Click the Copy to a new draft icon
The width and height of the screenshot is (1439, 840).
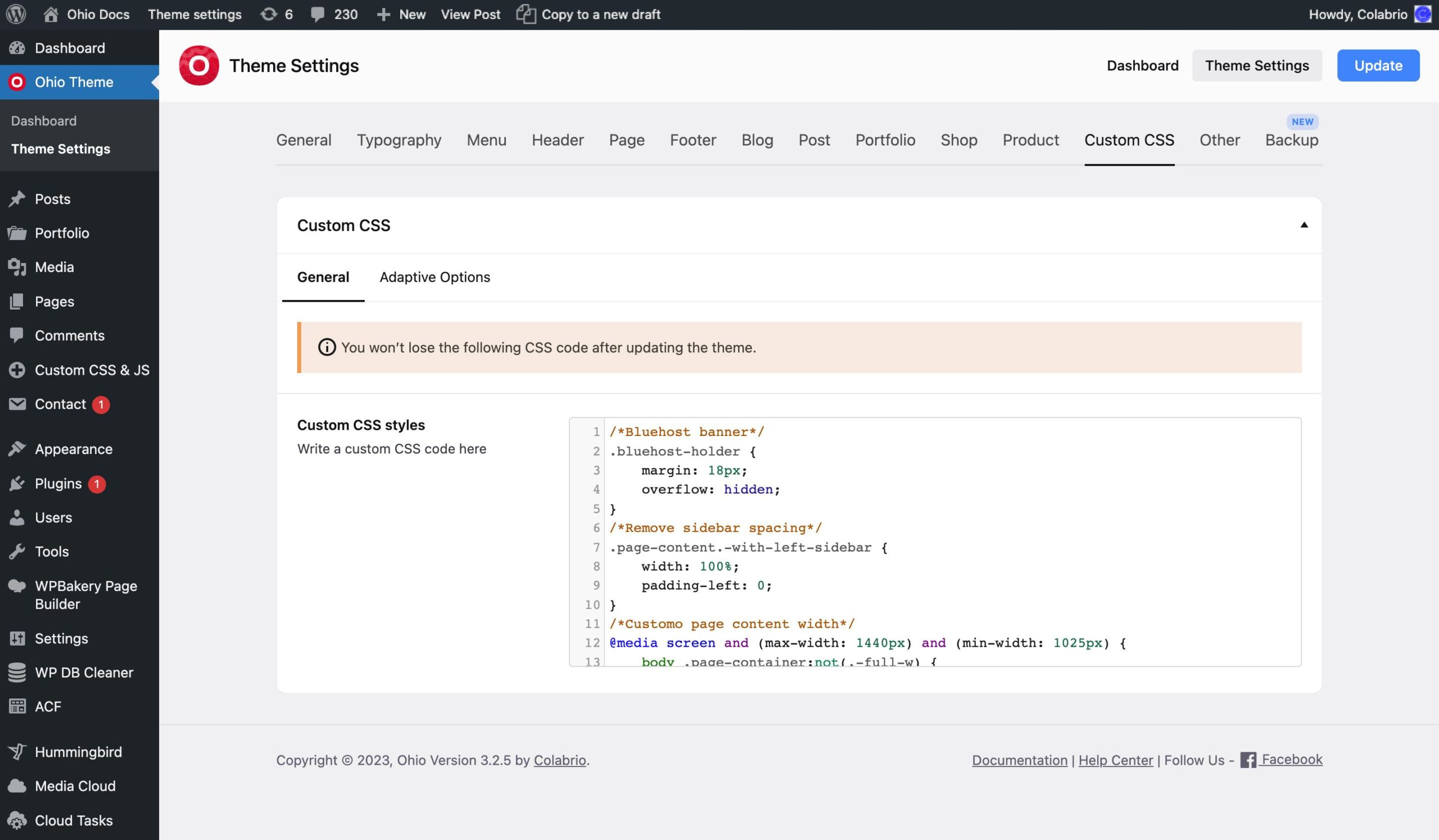tap(526, 14)
